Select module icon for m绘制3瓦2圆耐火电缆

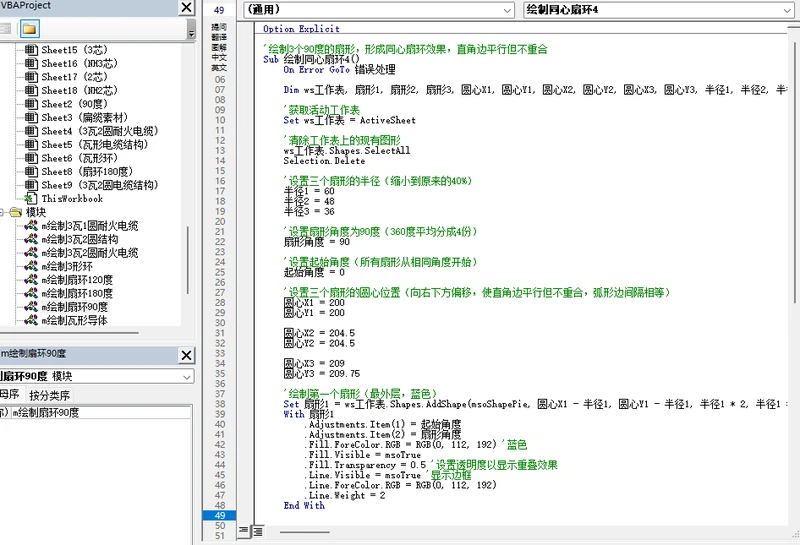click(x=31, y=253)
